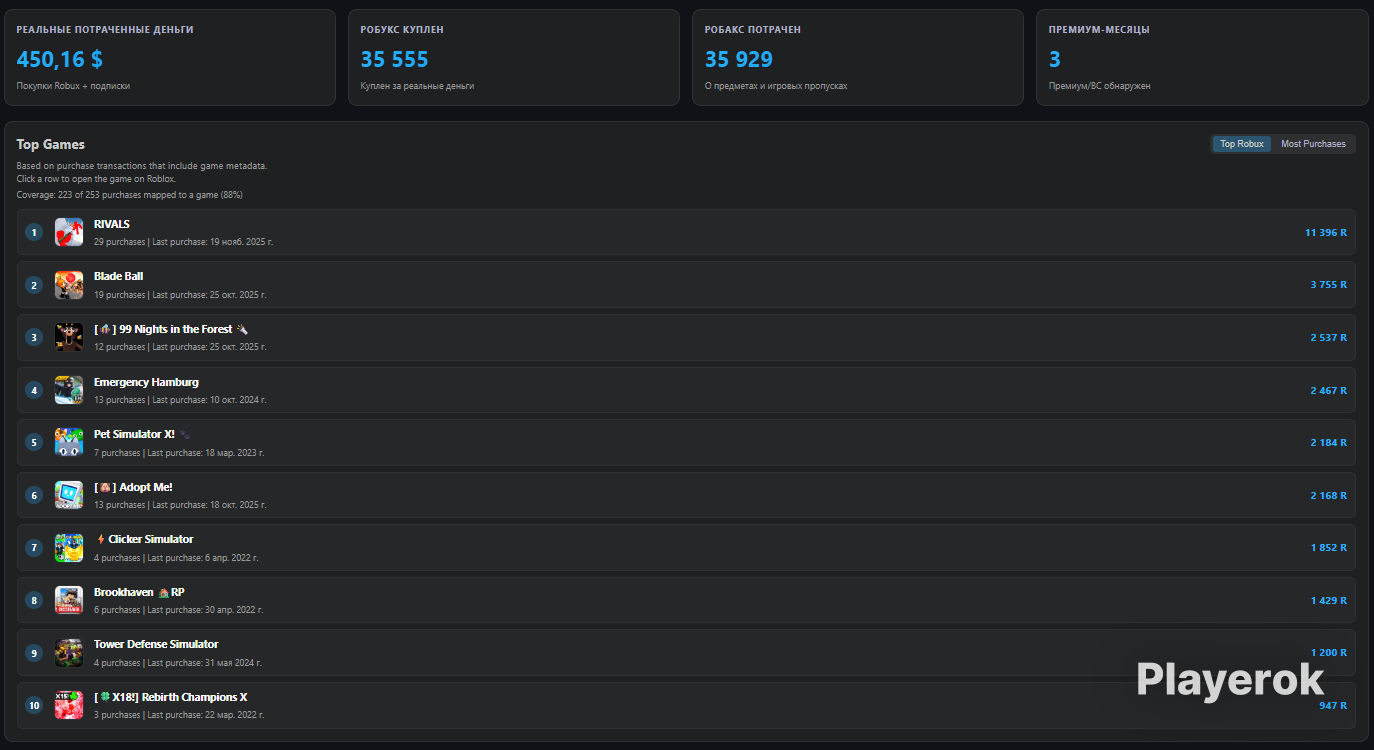Select the rank 10 badge for Rebirth Champions X
Viewport: 1374px width, 750px height.
[x=34, y=705]
